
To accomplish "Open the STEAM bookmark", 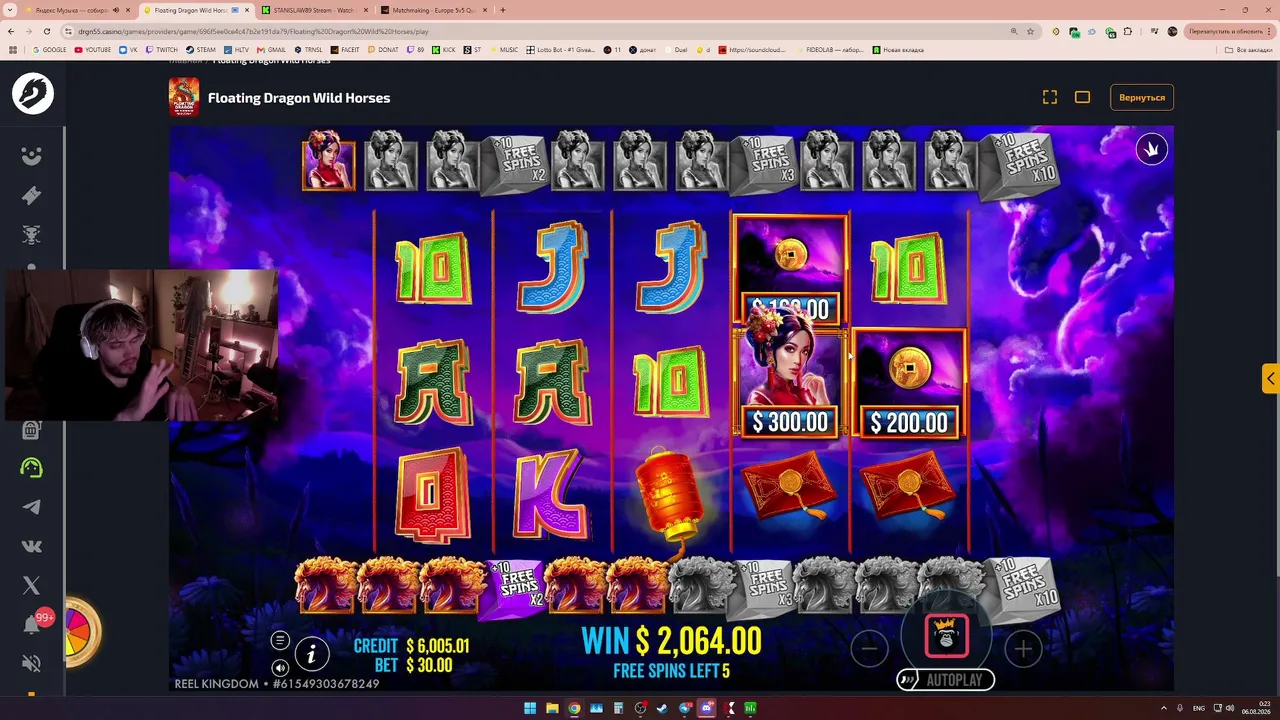I will pos(200,50).
